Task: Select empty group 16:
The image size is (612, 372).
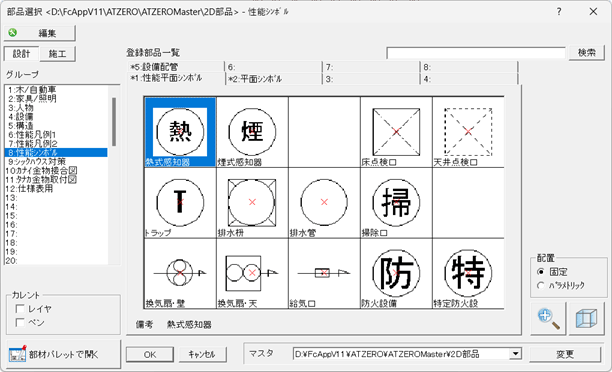Action: (x=56, y=224)
